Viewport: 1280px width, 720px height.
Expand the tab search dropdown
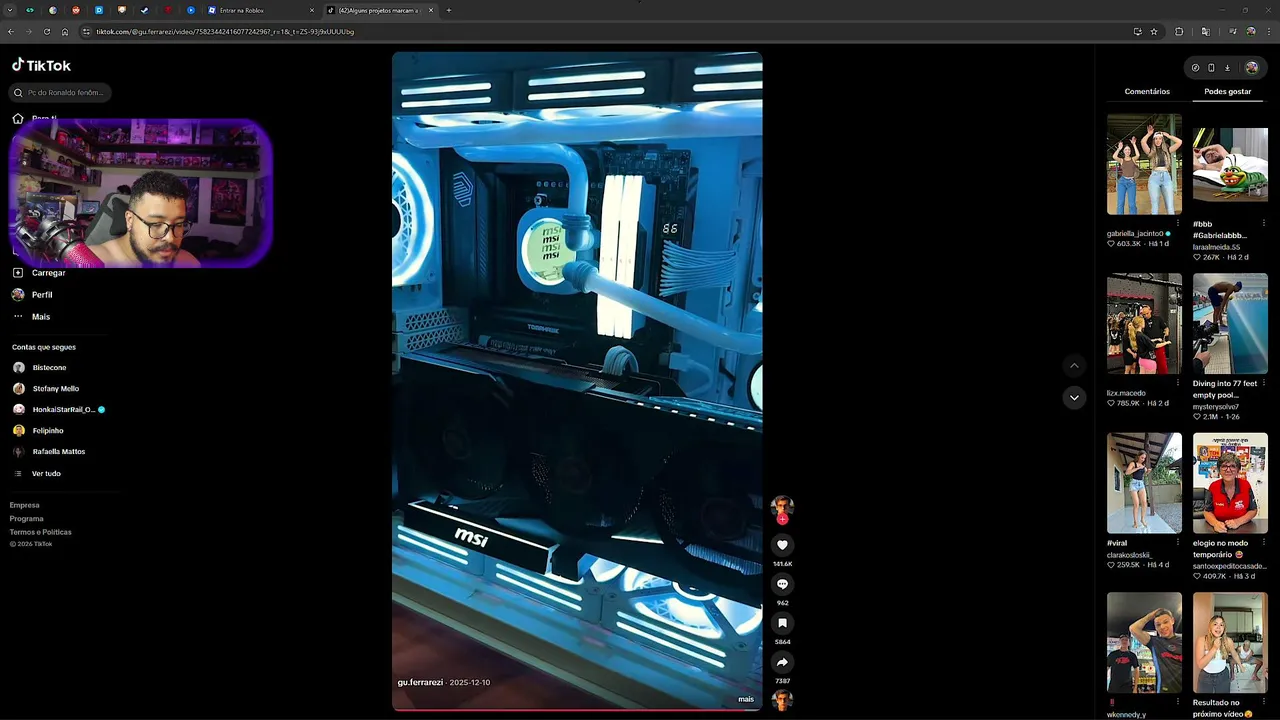coord(9,10)
